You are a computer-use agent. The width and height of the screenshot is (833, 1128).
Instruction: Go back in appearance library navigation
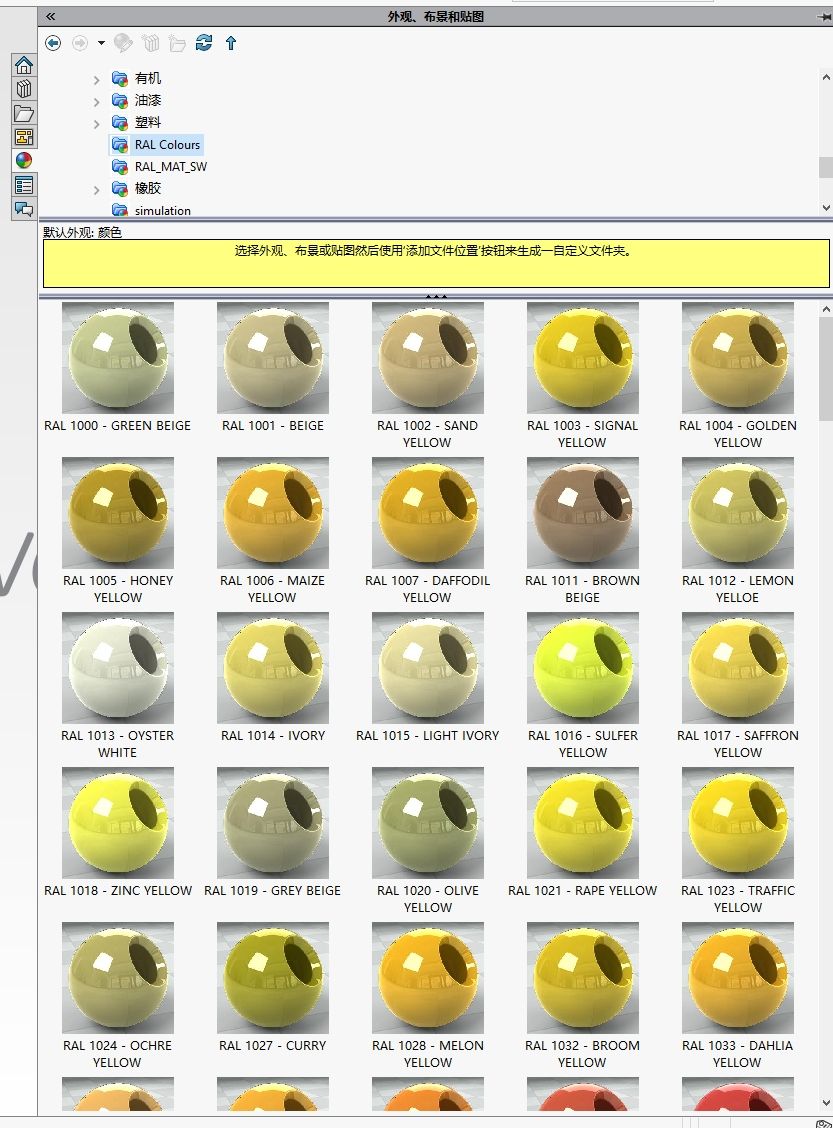click(53, 43)
